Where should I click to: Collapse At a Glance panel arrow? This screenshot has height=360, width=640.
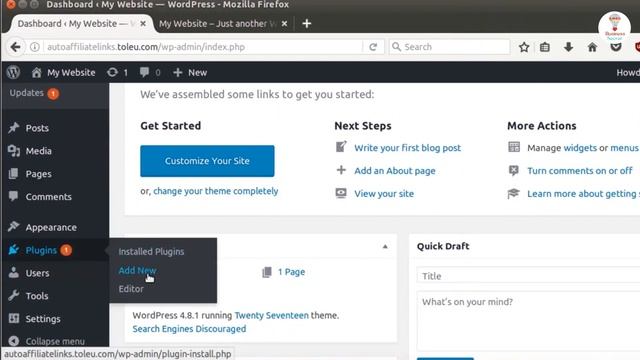click(385, 247)
